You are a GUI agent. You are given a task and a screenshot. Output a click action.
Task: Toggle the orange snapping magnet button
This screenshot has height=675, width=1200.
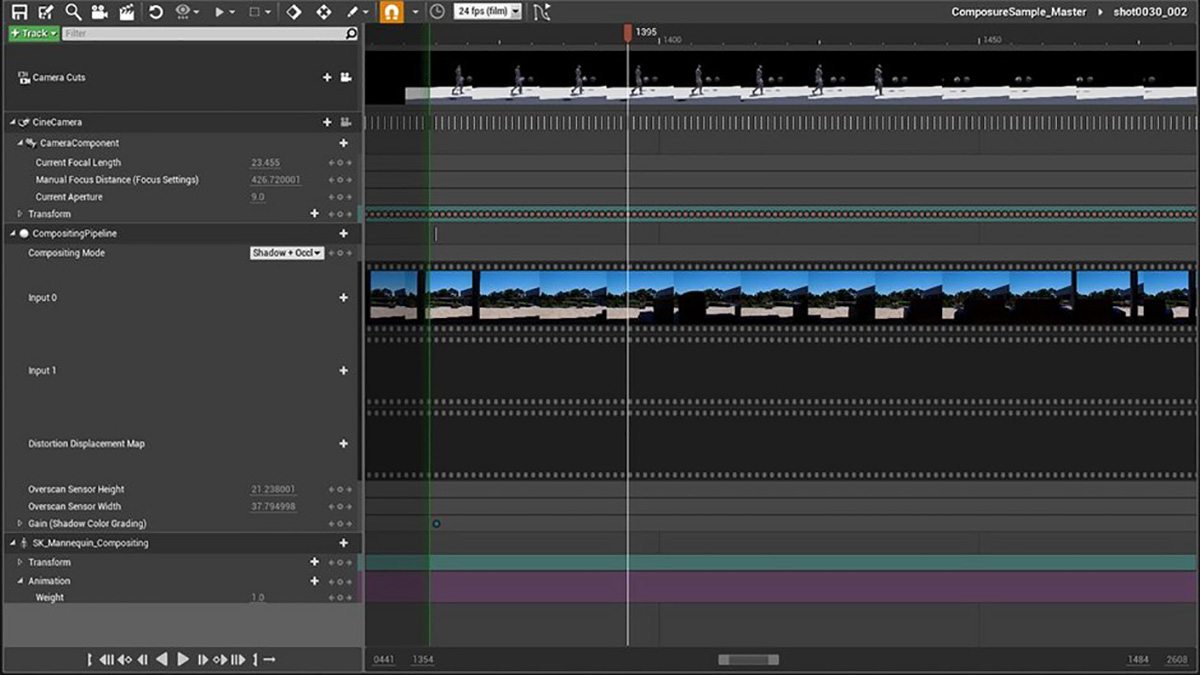click(x=392, y=12)
